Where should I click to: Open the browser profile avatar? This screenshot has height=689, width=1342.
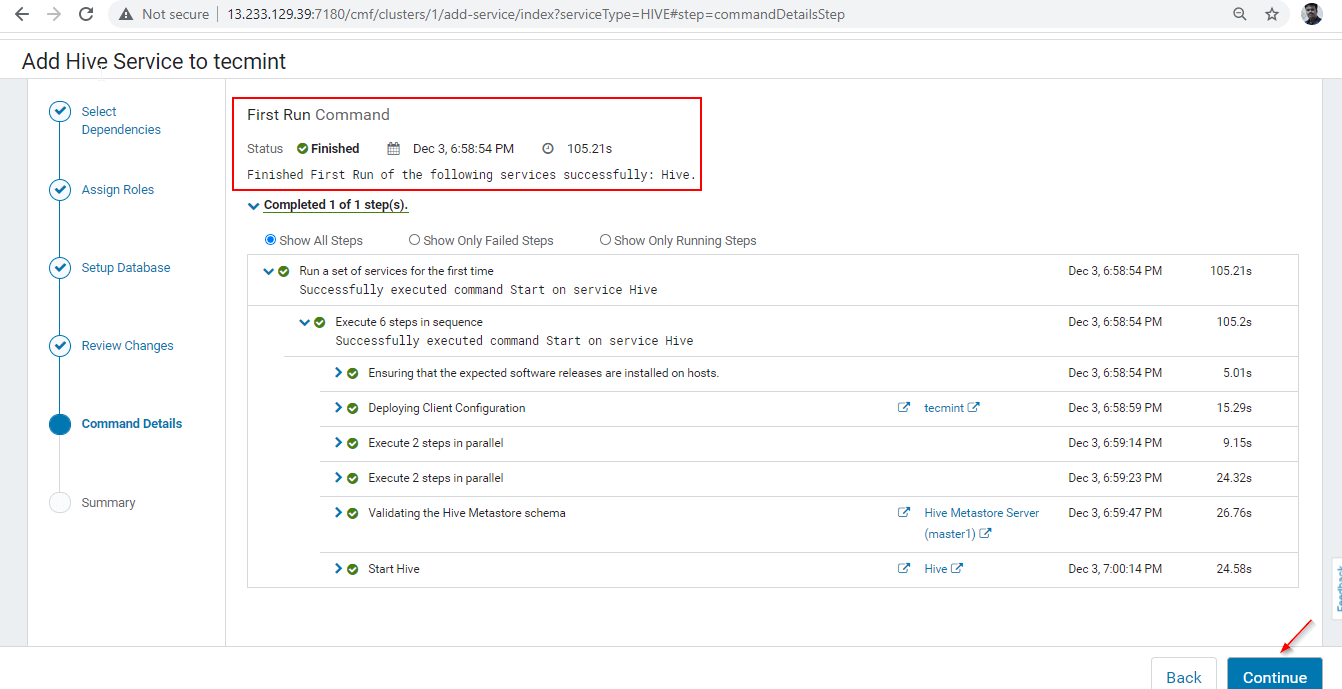pyautogui.click(x=1311, y=14)
